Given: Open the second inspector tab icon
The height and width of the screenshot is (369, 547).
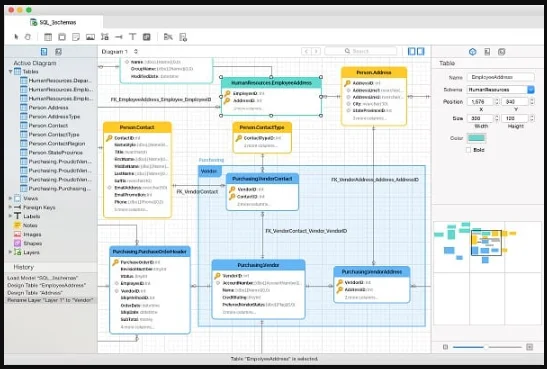Looking at the screenshot, I should (487, 52).
